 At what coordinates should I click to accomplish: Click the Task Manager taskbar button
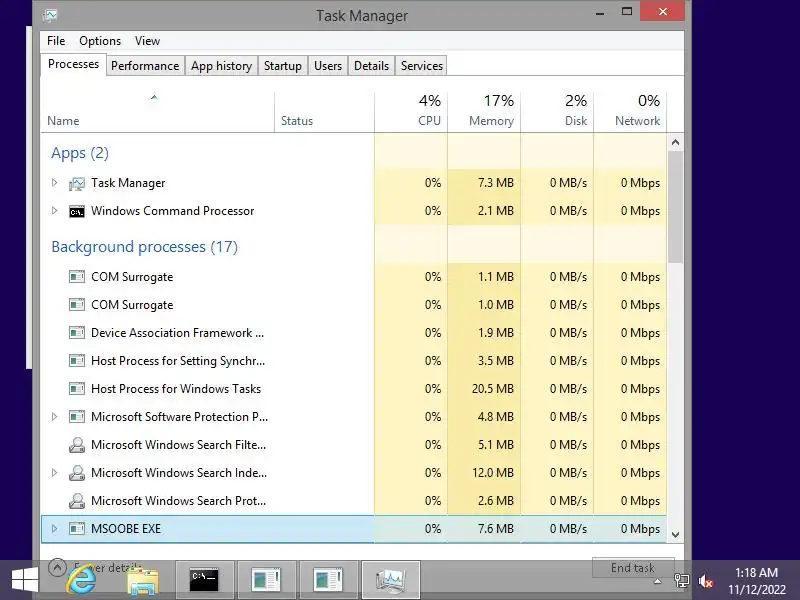tap(391, 580)
